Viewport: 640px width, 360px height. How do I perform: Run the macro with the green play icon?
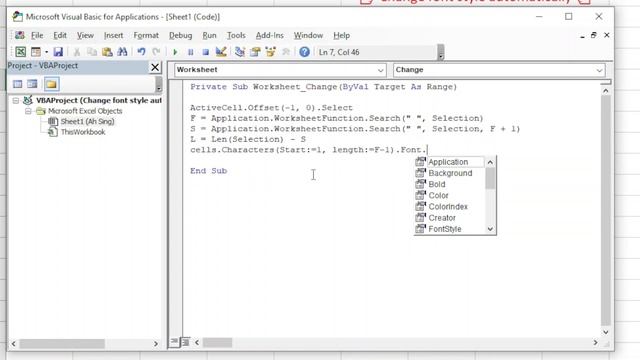(x=175, y=52)
